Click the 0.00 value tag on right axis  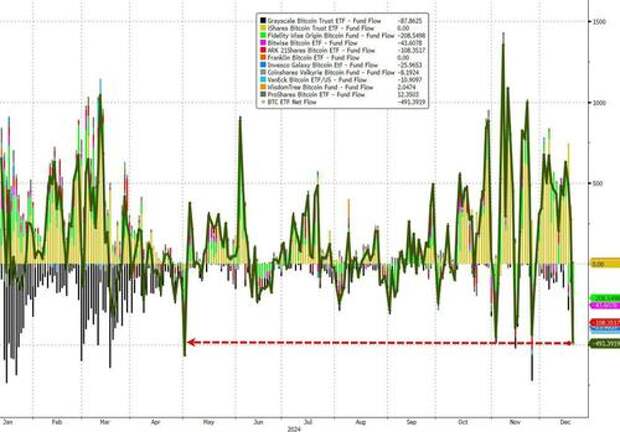point(600,264)
